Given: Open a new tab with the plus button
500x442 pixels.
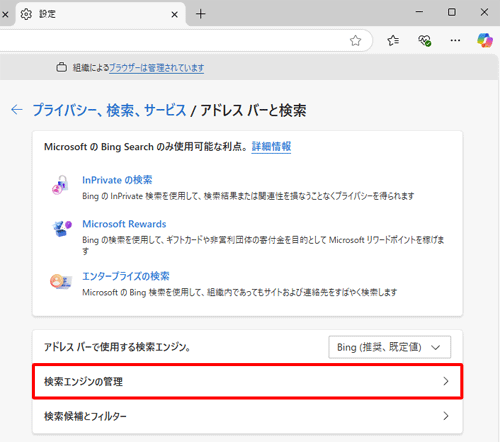Looking at the screenshot, I should (x=201, y=14).
